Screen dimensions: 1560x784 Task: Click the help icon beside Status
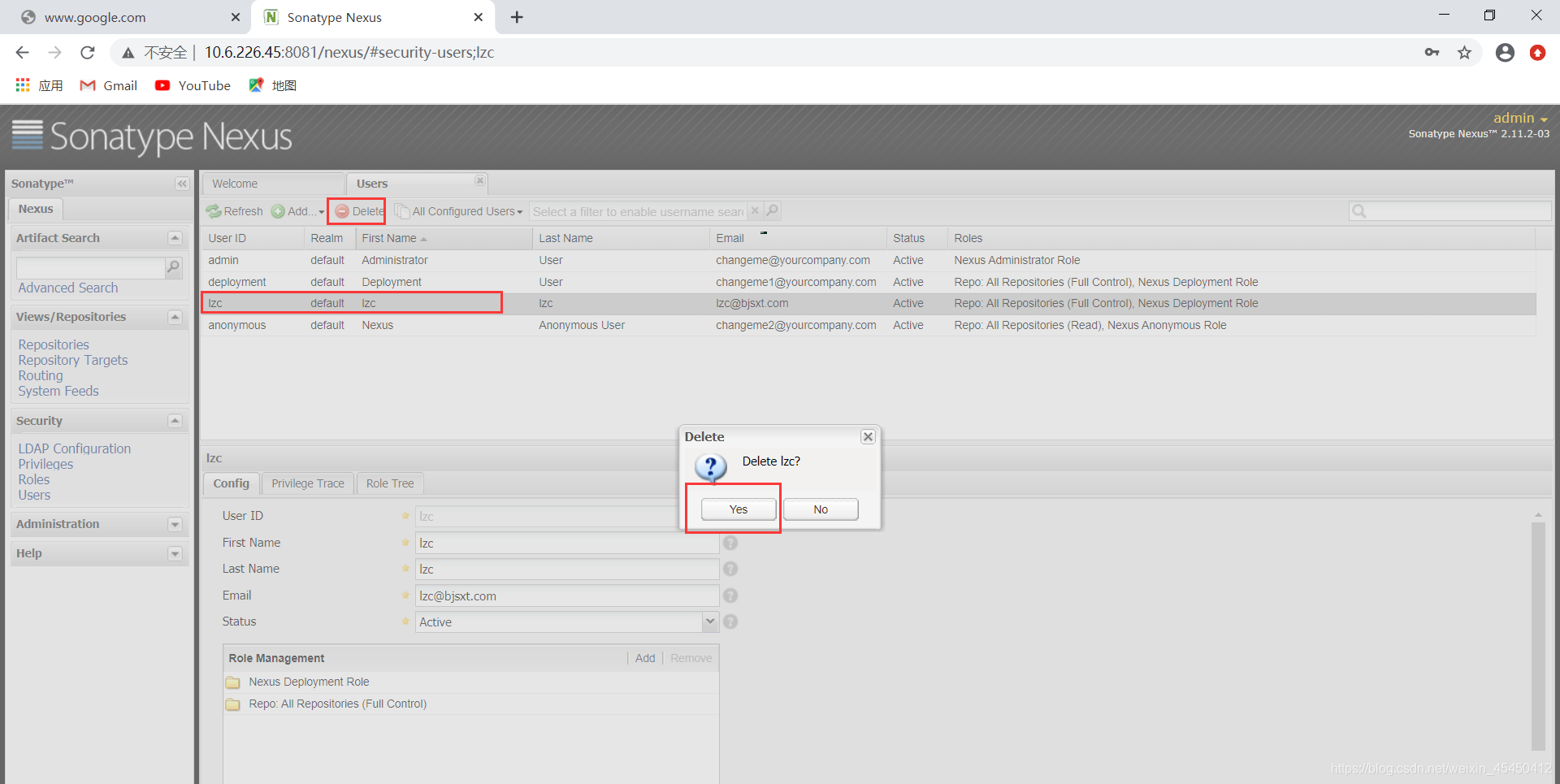coord(730,622)
